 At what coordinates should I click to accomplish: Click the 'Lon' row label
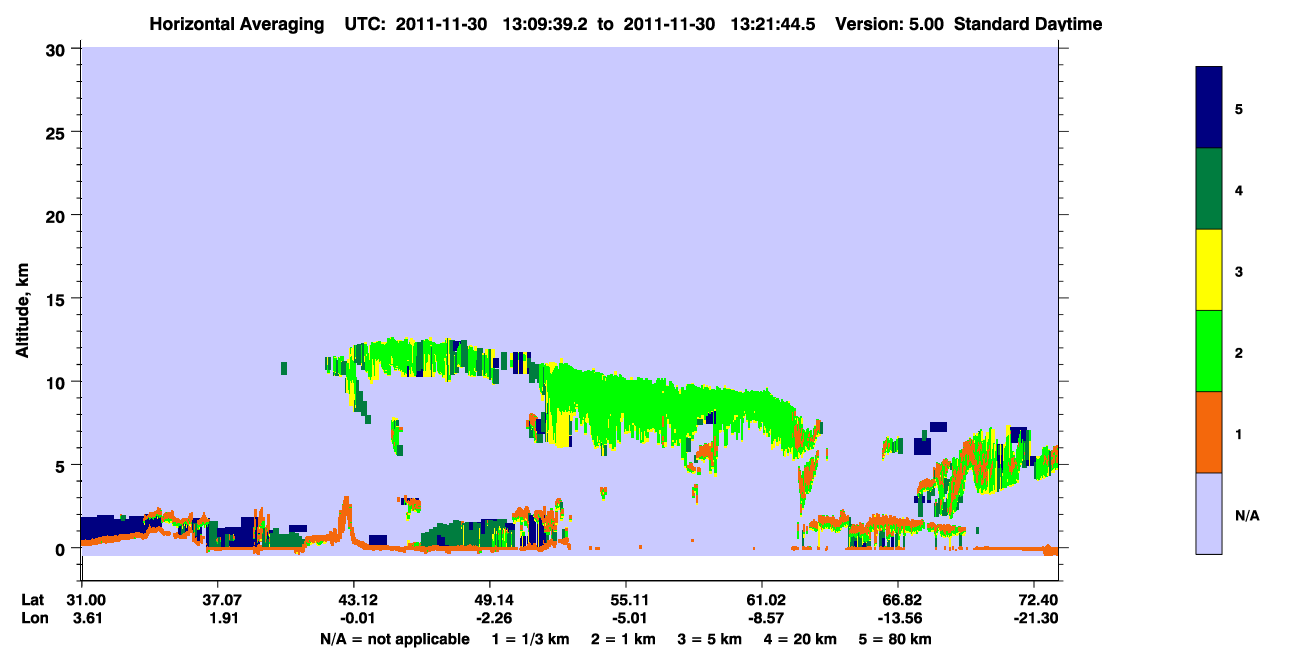pyautogui.click(x=33, y=618)
